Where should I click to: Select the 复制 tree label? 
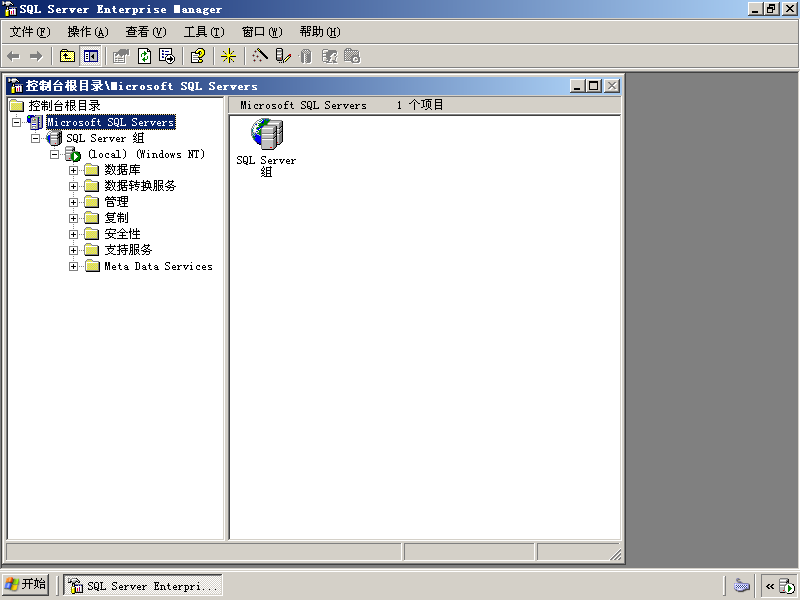pos(116,218)
